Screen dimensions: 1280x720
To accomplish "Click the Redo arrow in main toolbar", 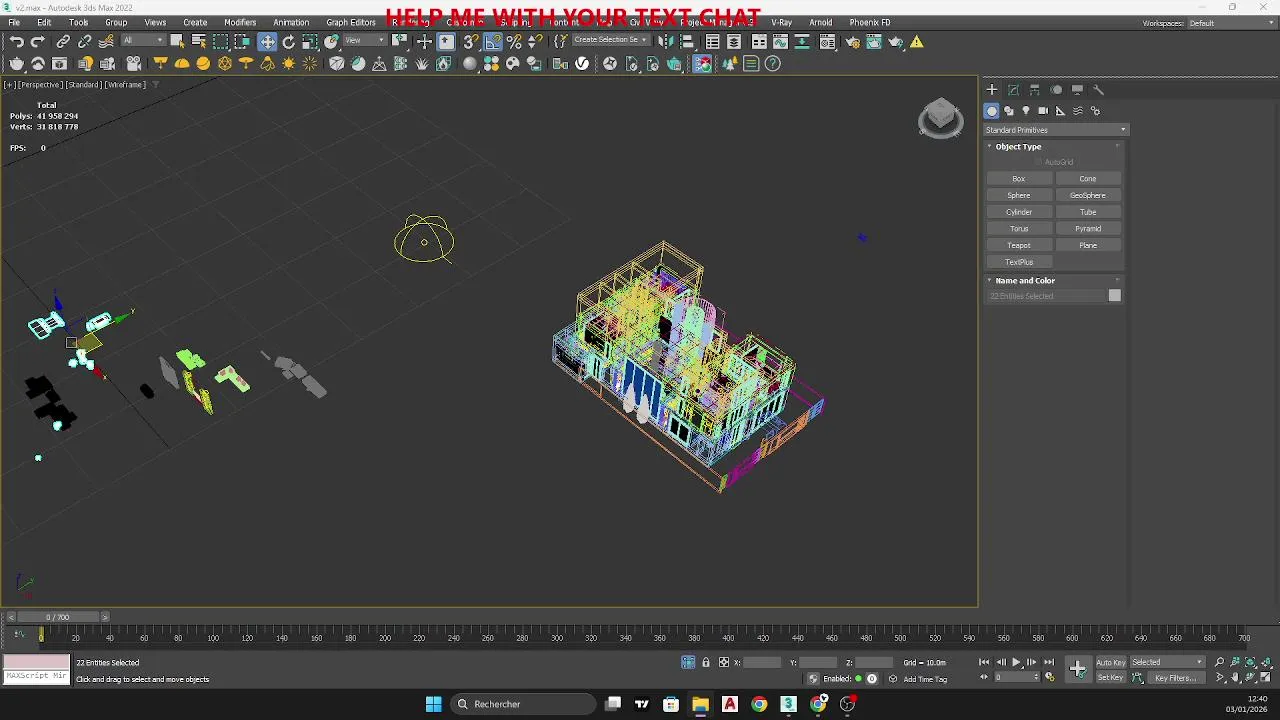I will [38, 41].
